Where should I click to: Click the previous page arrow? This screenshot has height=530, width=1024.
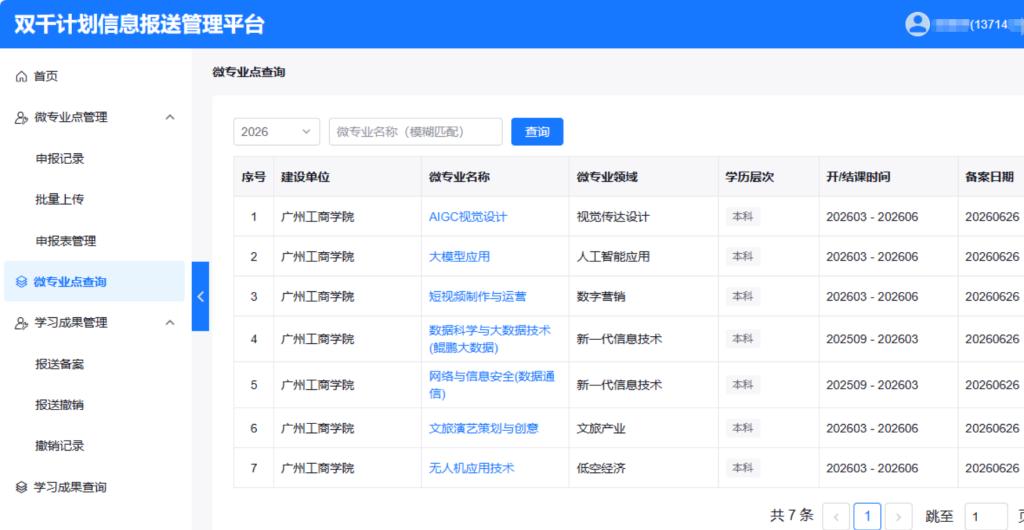point(836,516)
